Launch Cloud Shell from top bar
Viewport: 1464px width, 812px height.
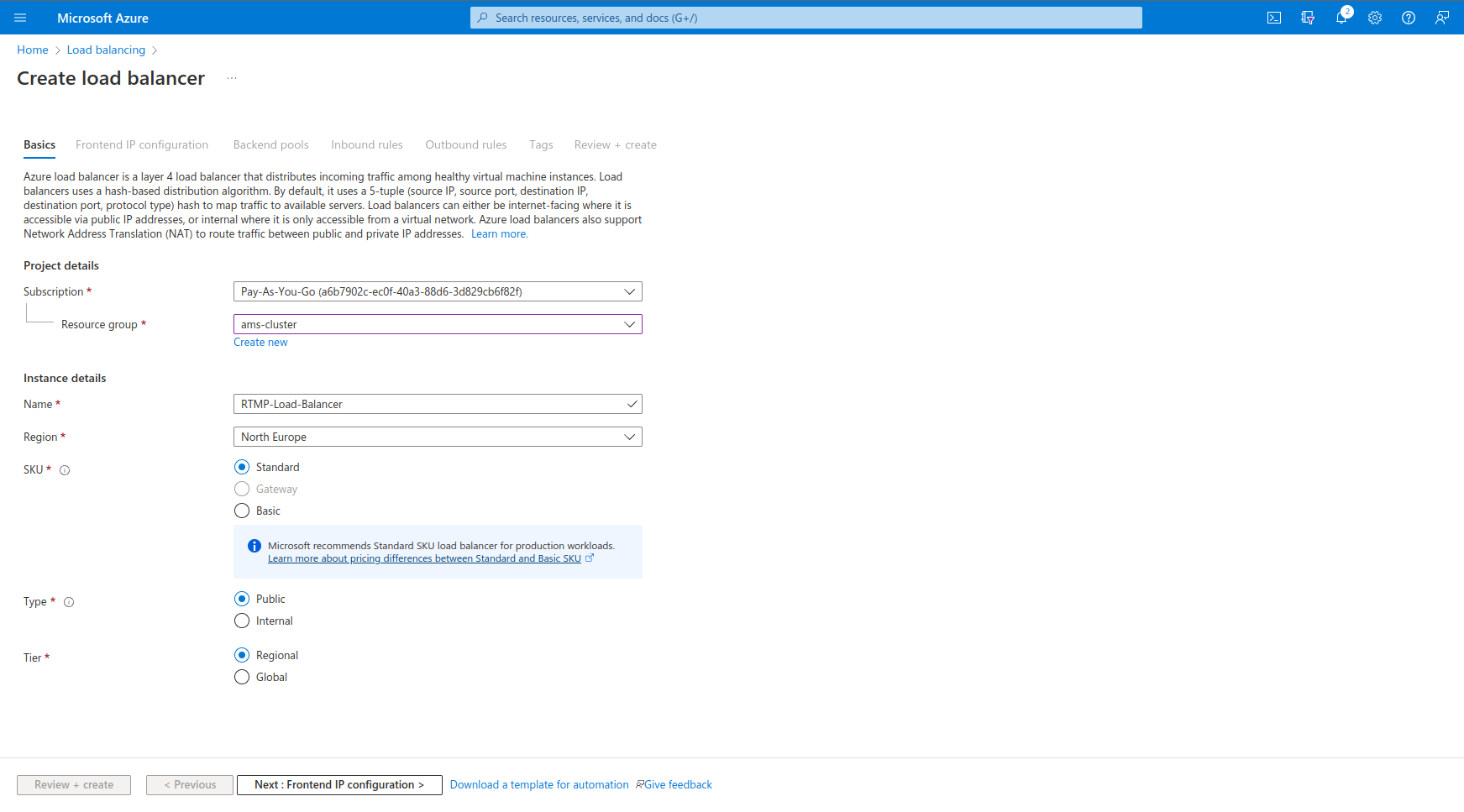click(1274, 18)
